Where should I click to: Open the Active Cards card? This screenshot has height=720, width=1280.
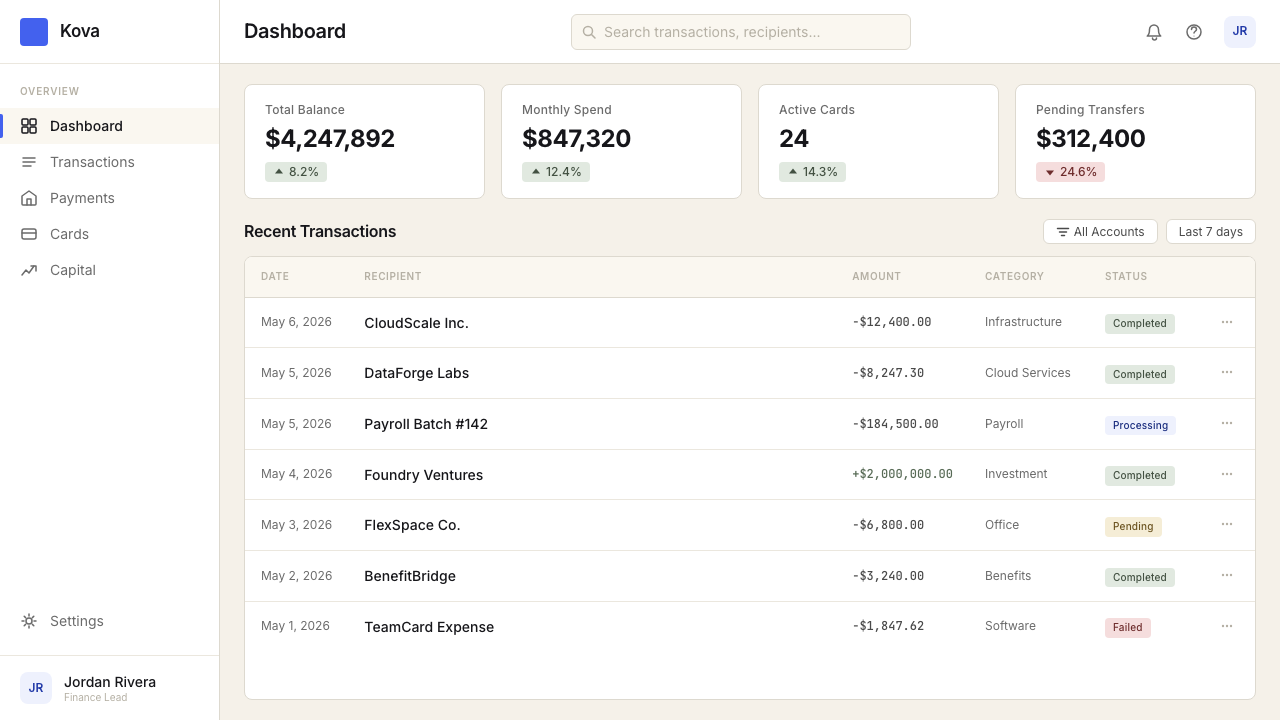click(878, 141)
